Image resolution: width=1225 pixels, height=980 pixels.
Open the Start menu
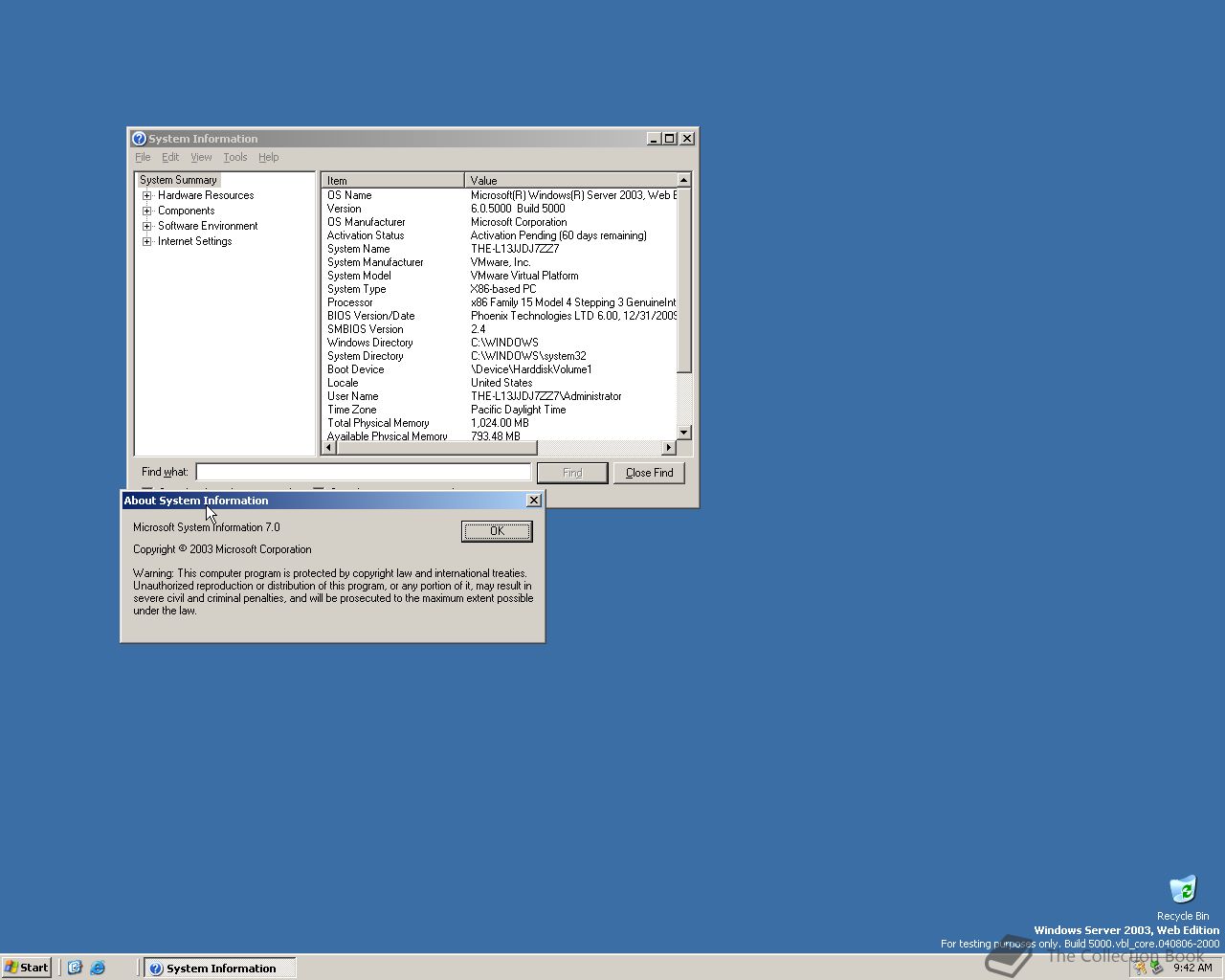[27, 968]
